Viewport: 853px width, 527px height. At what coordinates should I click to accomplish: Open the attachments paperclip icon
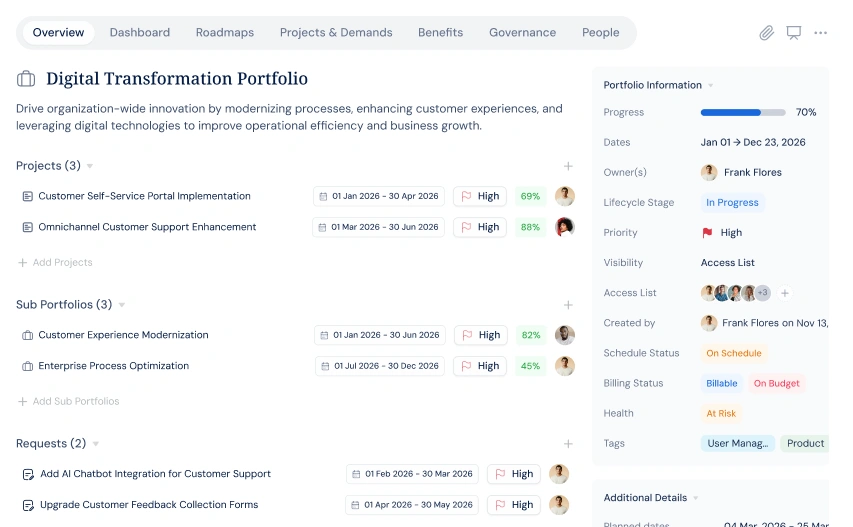[x=767, y=33]
